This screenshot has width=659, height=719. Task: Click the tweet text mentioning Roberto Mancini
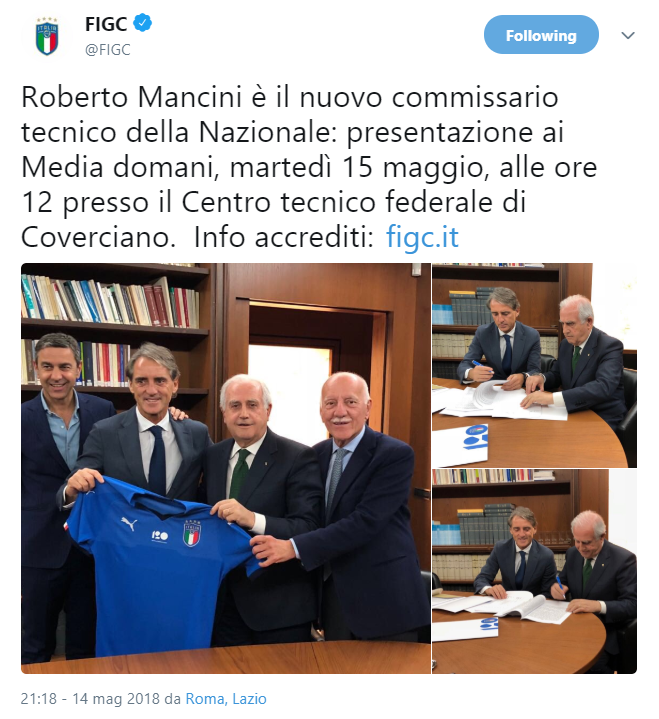coord(310,167)
